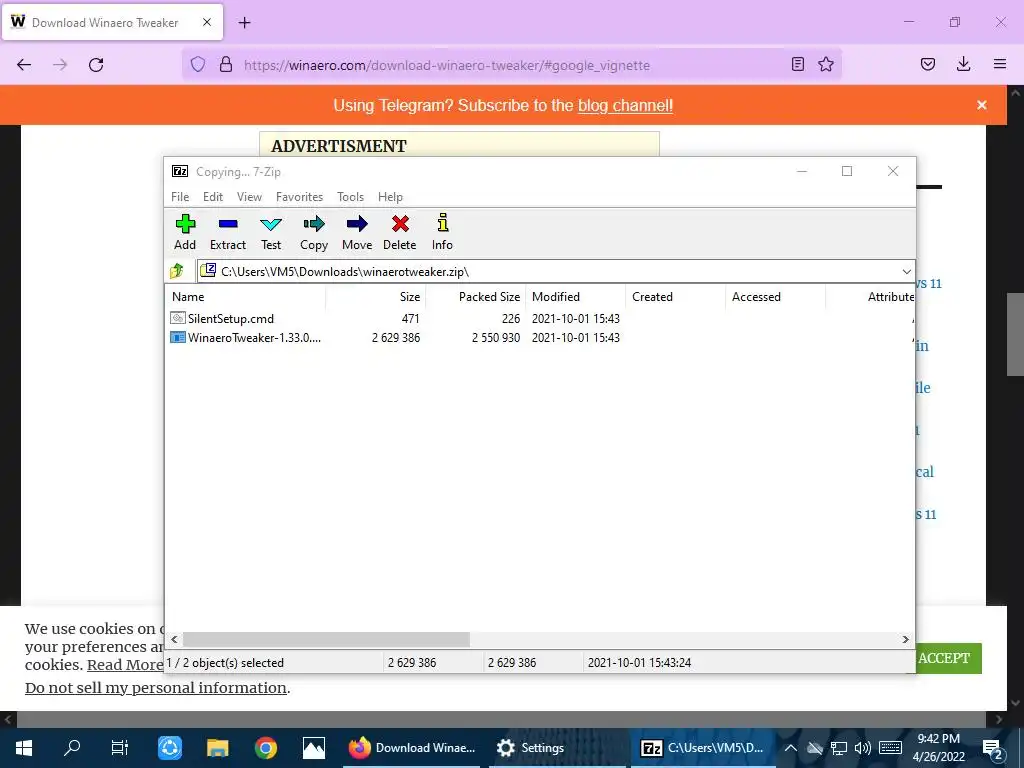Screen dimensions: 1024x768
Task: Click Do not sell my personal information
Action: click(x=155, y=688)
